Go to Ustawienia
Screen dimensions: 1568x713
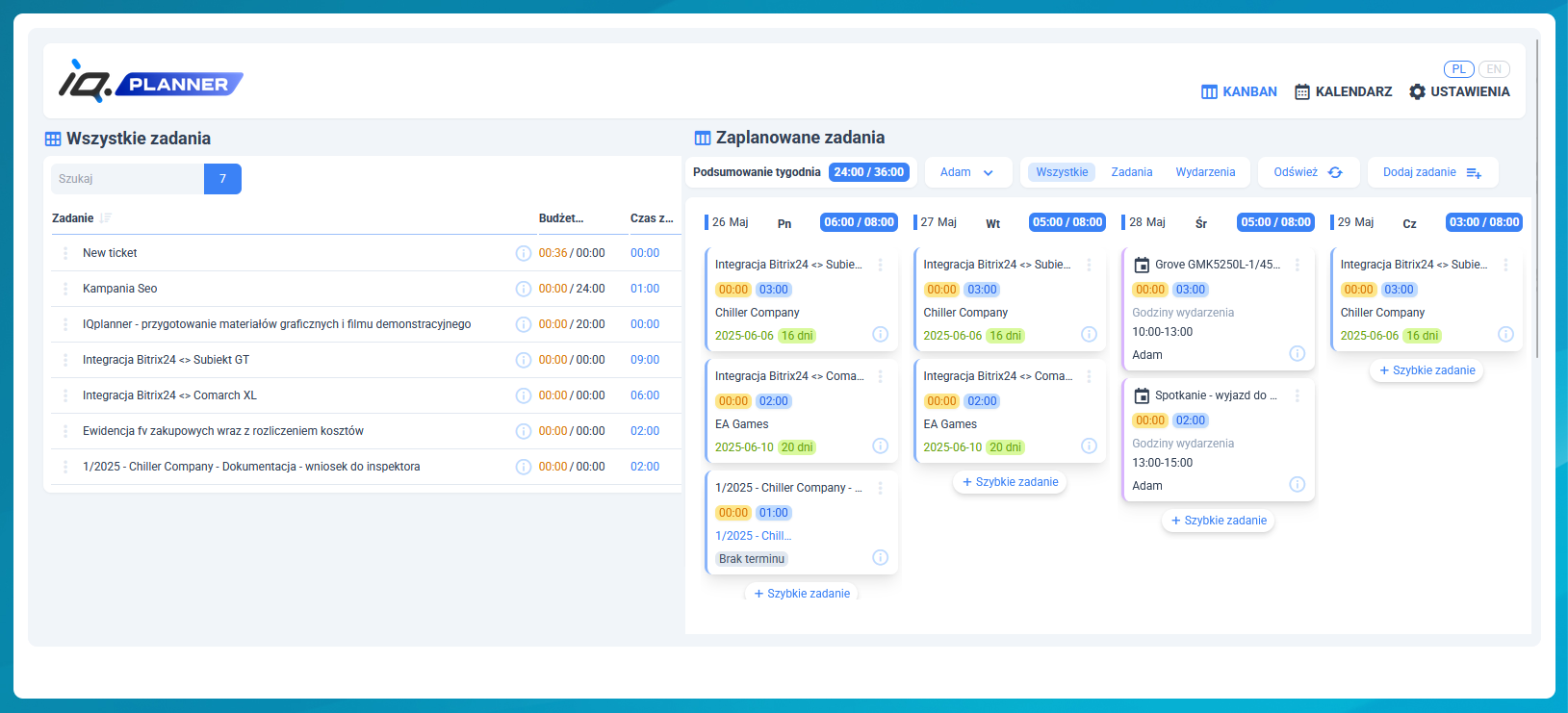pyautogui.click(x=1459, y=91)
